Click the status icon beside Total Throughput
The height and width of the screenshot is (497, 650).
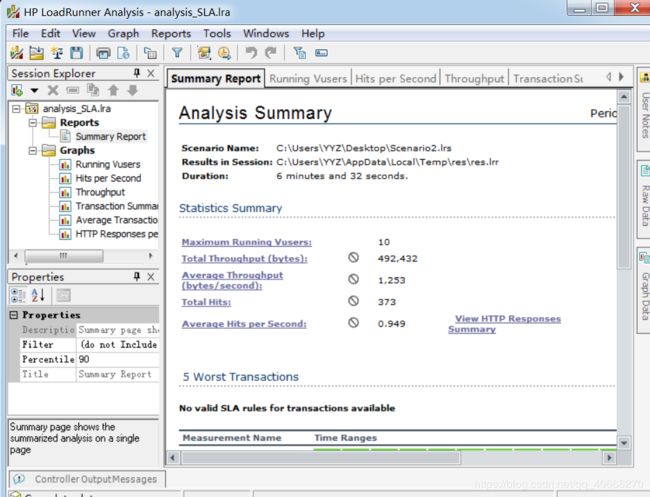tap(353, 258)
